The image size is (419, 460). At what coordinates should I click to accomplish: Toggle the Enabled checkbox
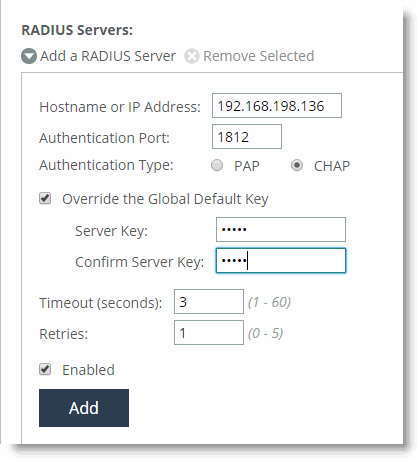tap(45, 369)
